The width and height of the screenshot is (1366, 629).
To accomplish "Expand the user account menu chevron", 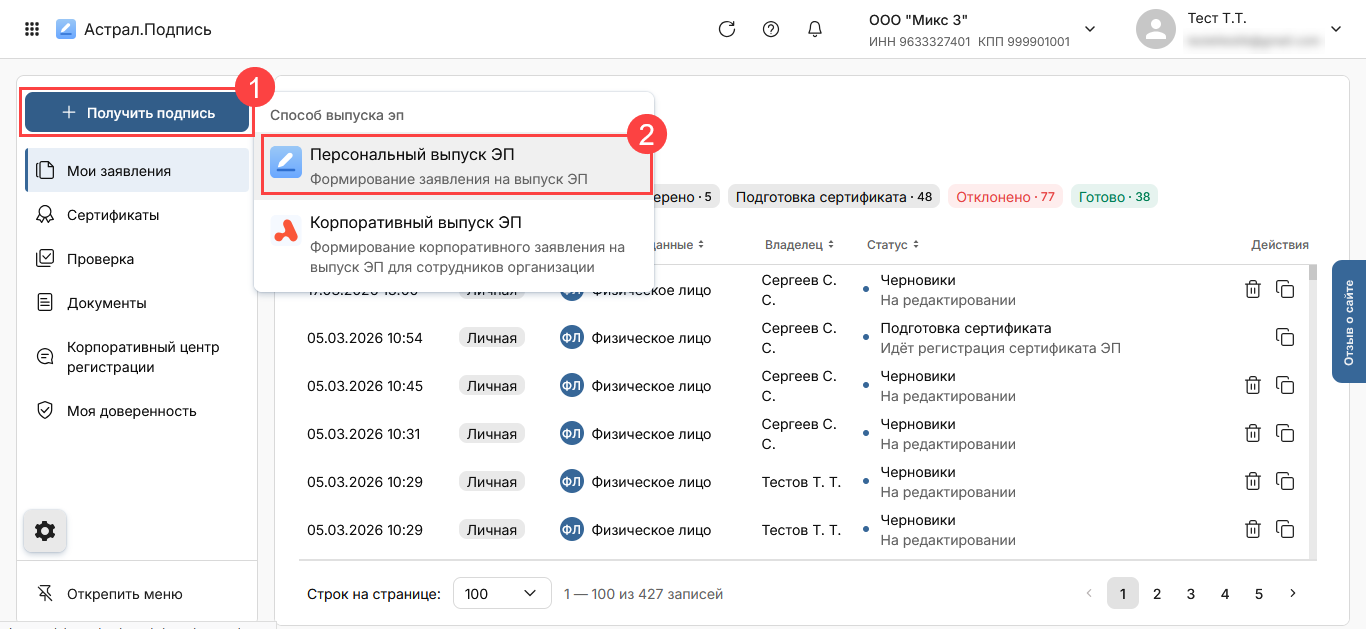I will tap(1335, 29).
